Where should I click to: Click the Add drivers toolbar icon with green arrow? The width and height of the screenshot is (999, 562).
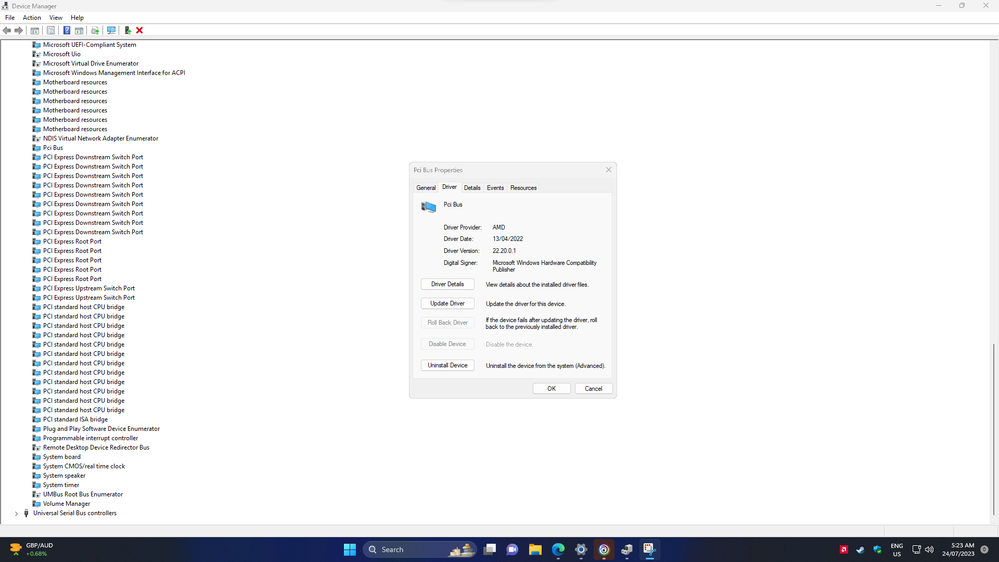(127, 31)
